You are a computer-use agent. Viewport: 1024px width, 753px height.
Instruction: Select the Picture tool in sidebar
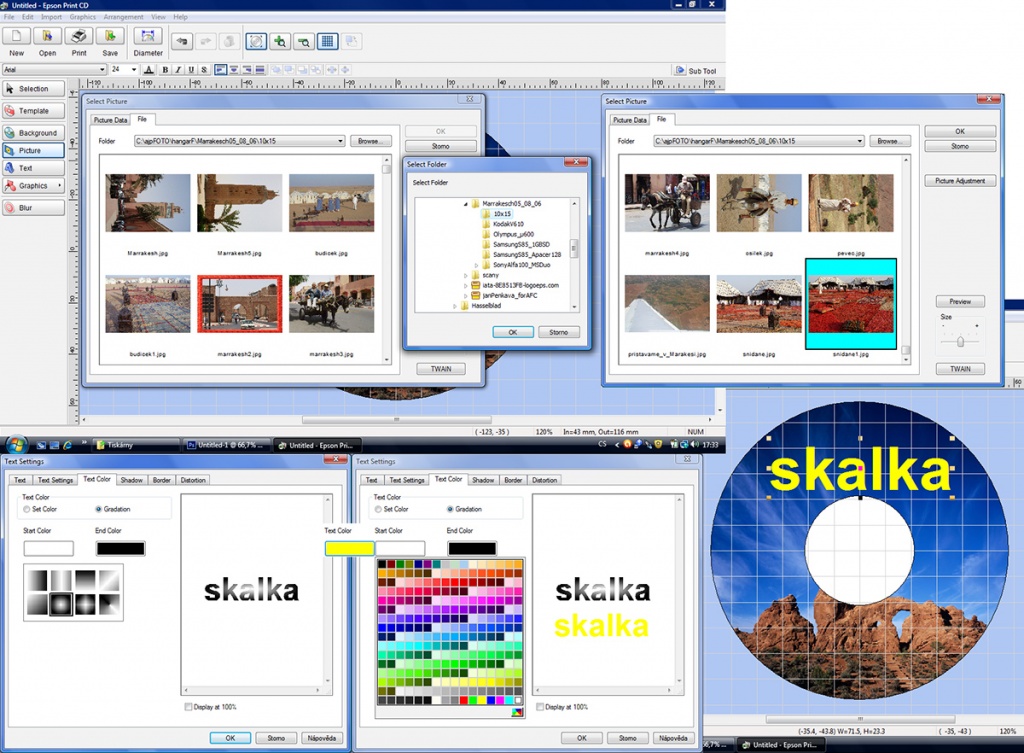tap(34, 150)
